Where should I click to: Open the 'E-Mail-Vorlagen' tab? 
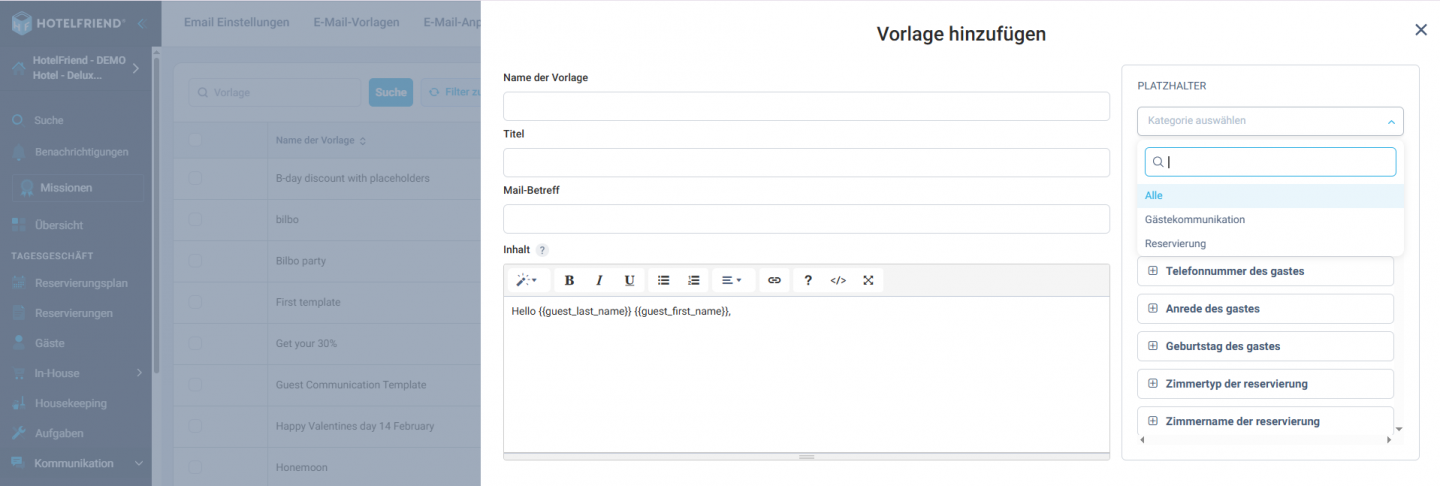[356, 22]
